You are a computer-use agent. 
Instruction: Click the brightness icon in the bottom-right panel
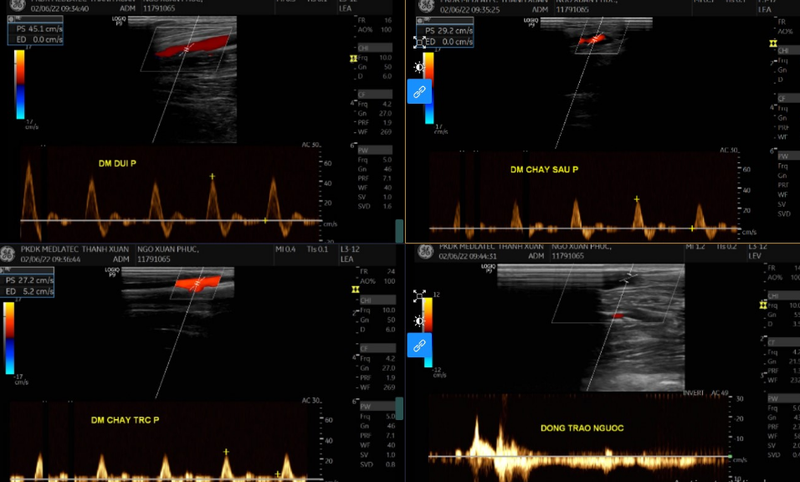click(420, 320)
